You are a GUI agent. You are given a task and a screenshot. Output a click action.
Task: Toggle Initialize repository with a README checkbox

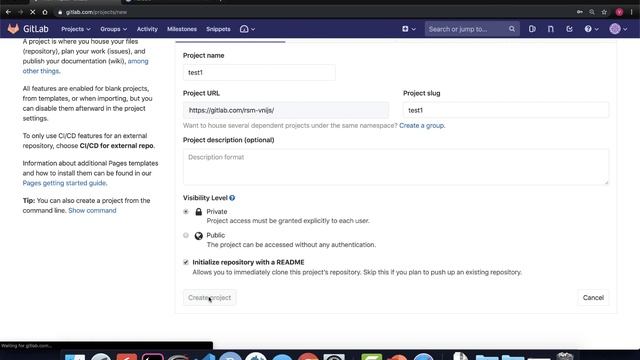(186, 262)
